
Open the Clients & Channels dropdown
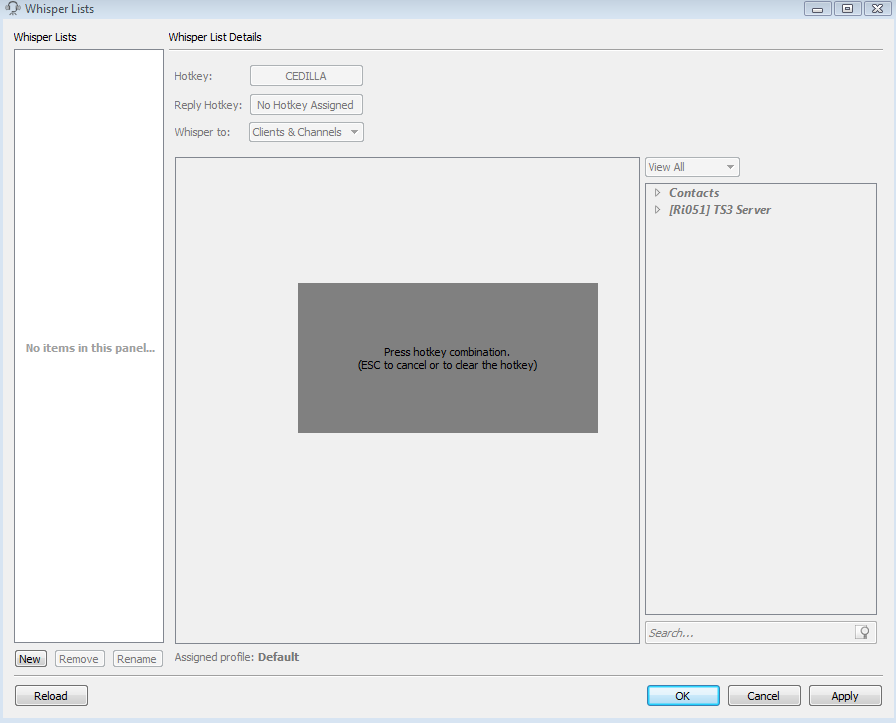click(x=306, y=132)
